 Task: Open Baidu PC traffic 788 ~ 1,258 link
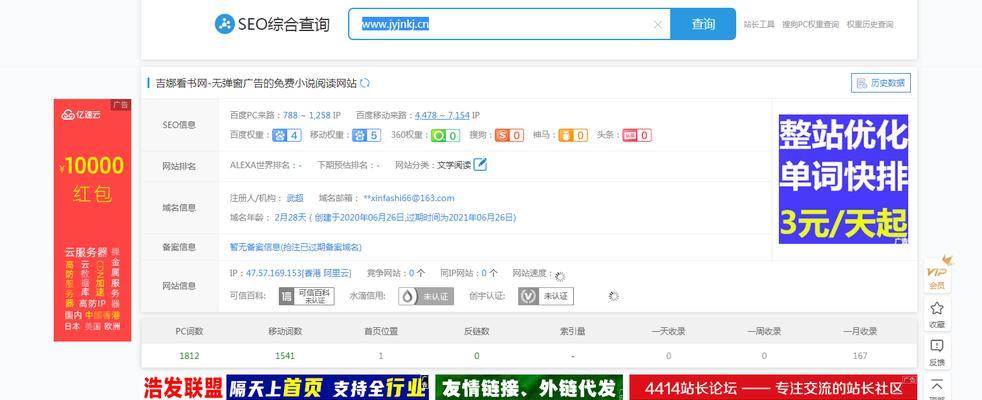tap(307, 115)
